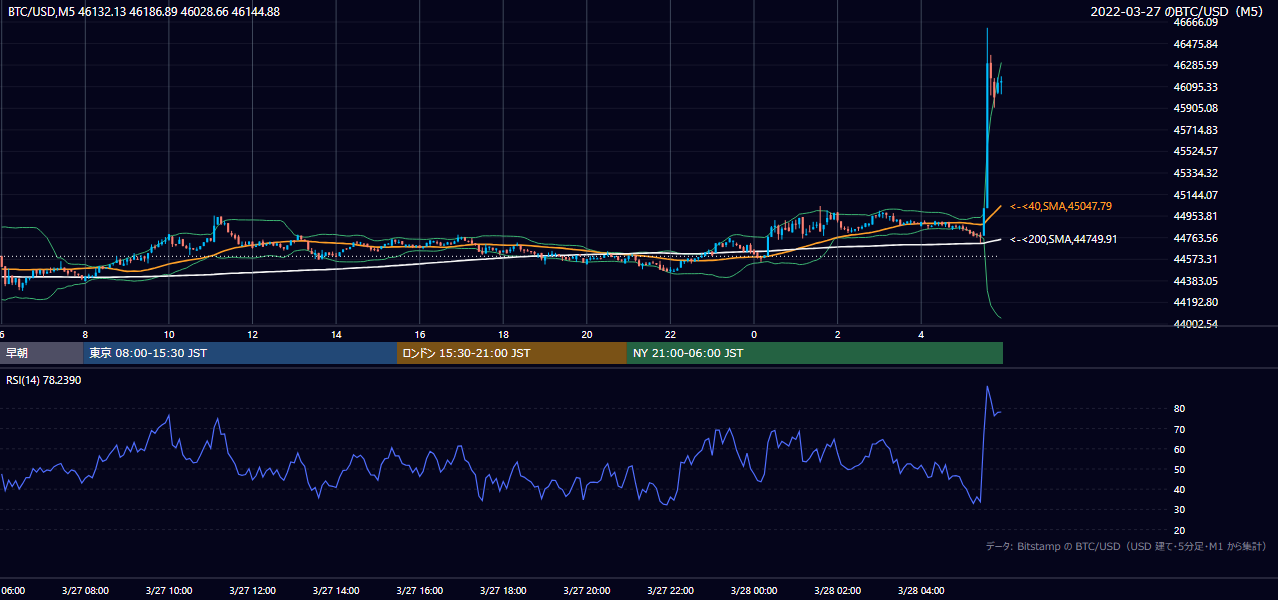The height and width of the screenshot is (600, 1278).
Task: Click the RSI(14) 78.2390 indicator label
Action: click(x=44, y=381)
